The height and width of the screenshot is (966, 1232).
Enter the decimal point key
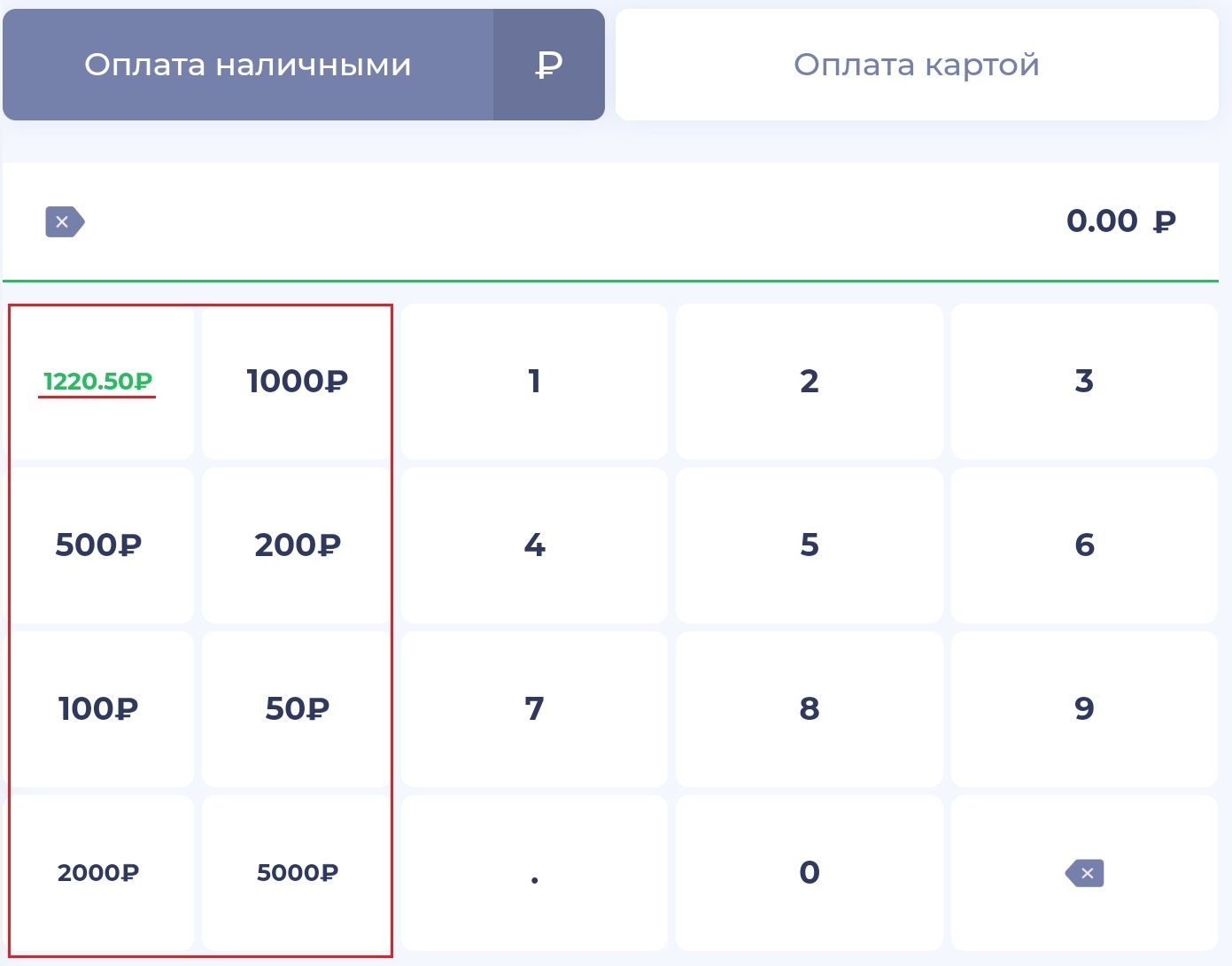click(534, 873)
